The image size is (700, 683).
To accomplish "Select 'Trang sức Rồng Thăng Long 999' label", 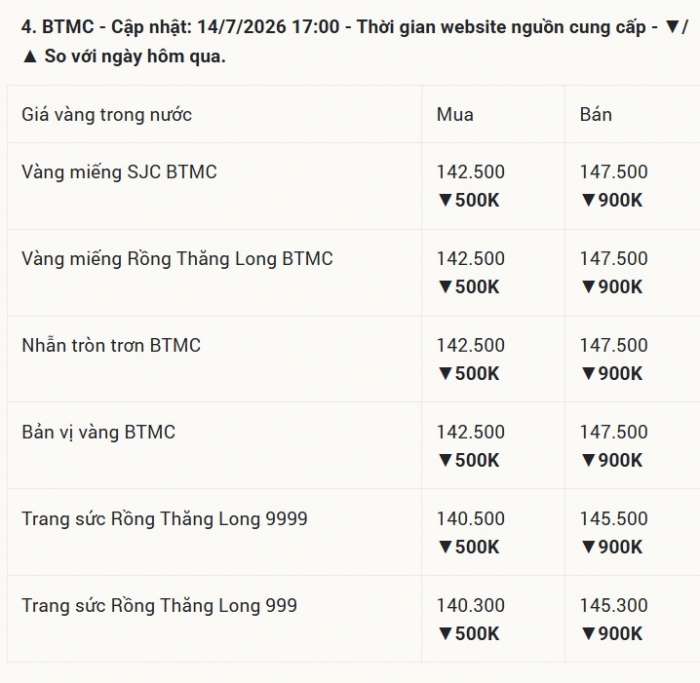I will click(x=159, y=606).
